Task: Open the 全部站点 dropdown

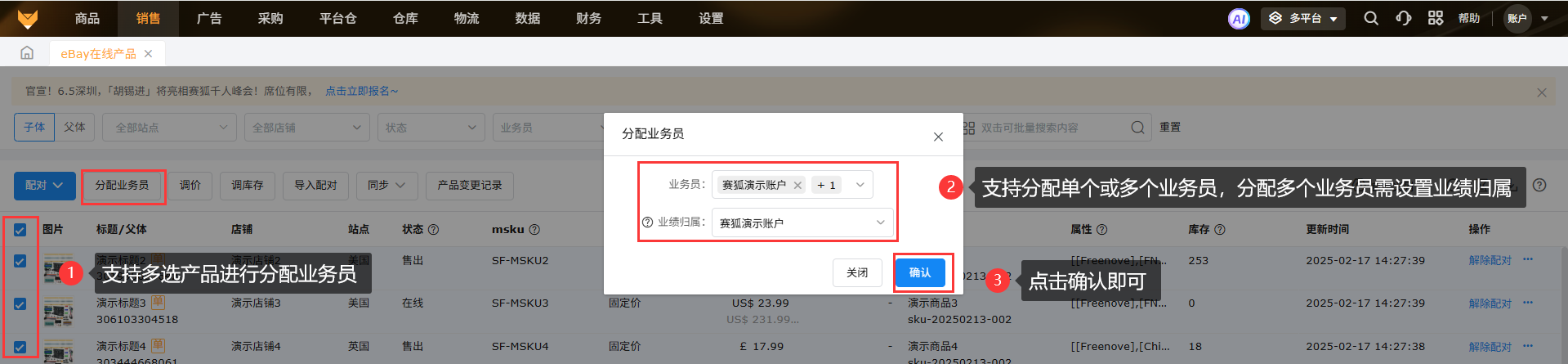Action: 170,128
